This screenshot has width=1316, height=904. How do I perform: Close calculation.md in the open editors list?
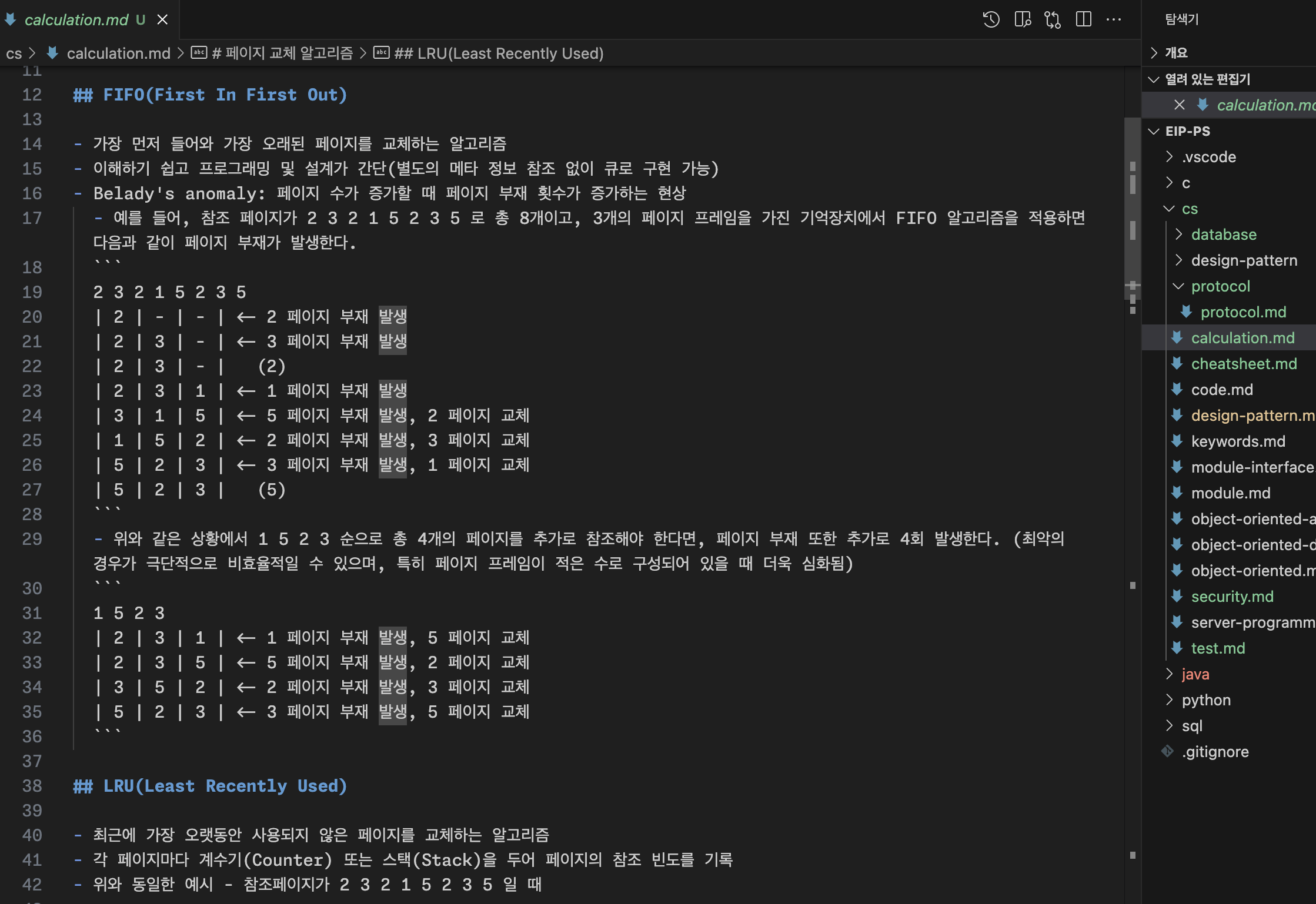[1179, 105]
